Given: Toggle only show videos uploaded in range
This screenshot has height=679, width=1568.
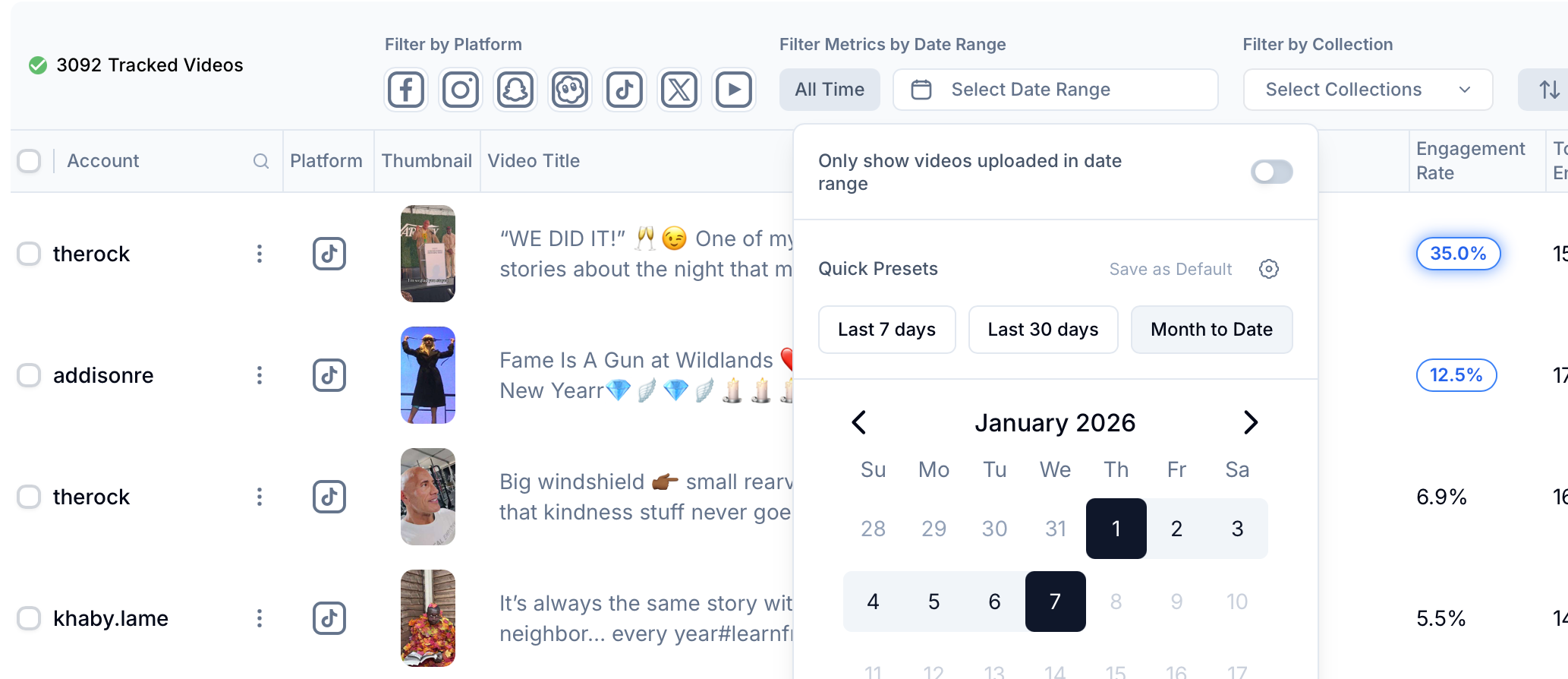Looking at the screenshot, I should click(x=1271, y=172).
